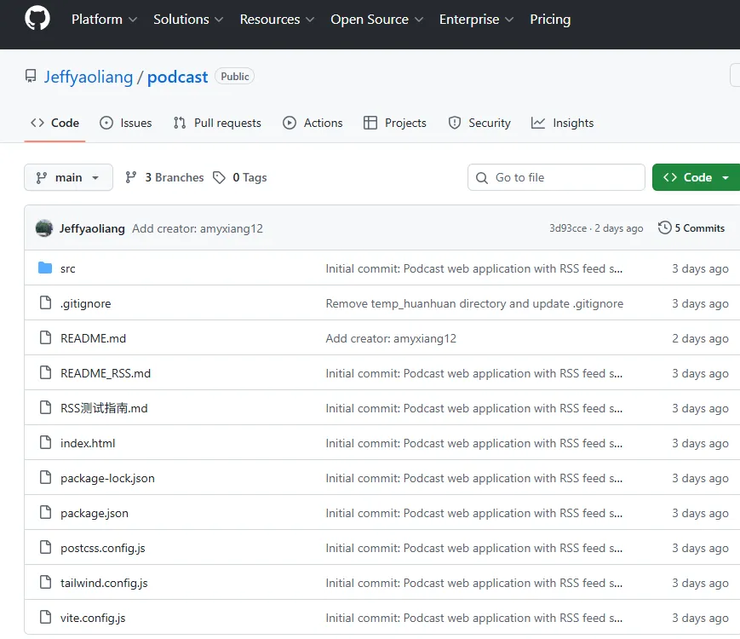Screen dimensions: 740x639
Task: Click the file icon beside vite.config.js
Action: click(44, 618)
